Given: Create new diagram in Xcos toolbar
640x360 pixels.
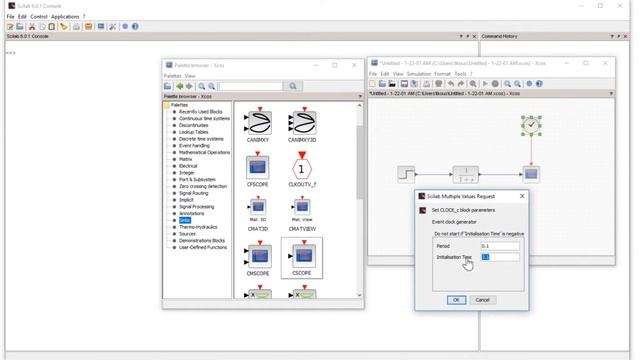Looking at the screenshot, I should click(372, 84).
